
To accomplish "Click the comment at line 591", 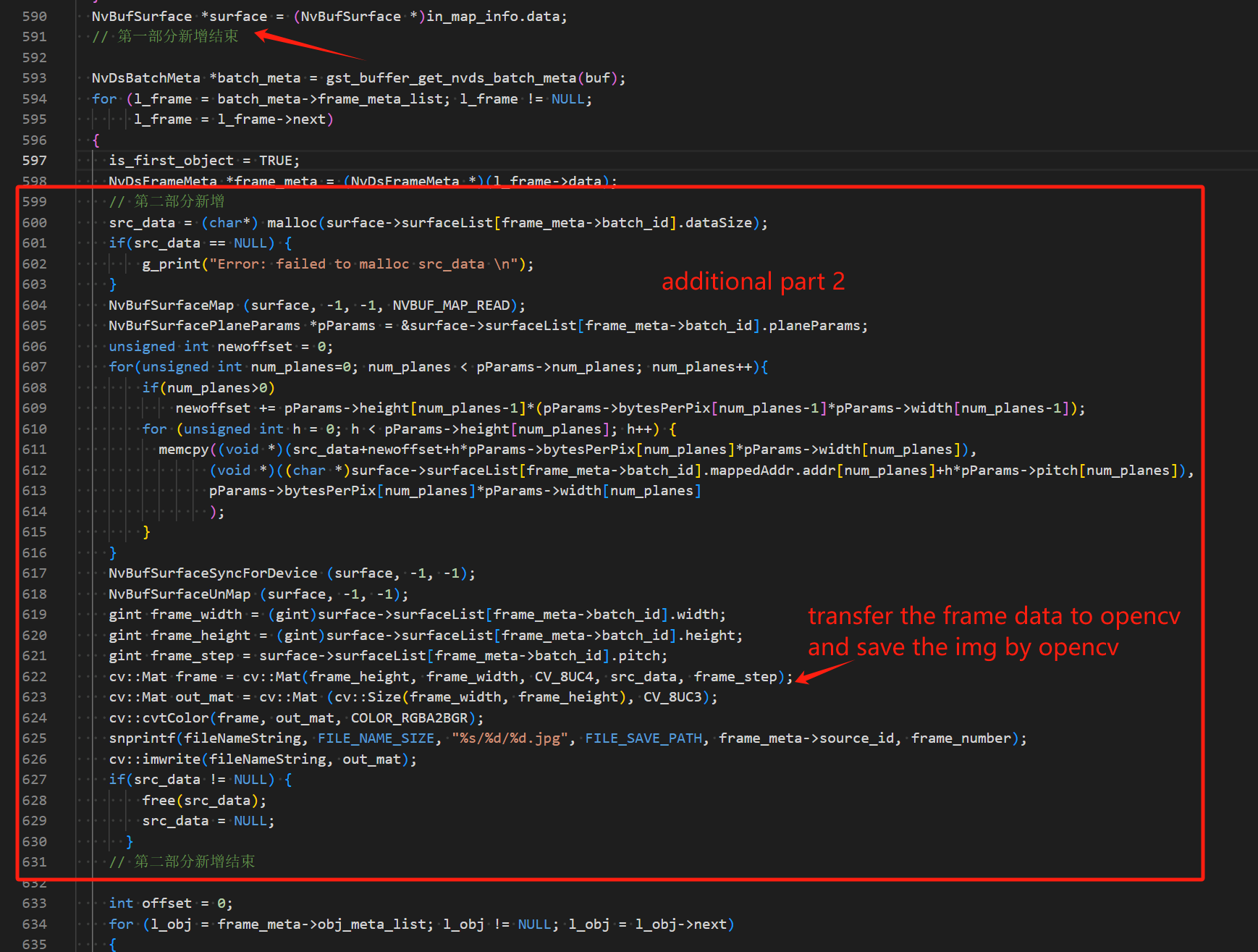I will tap(165, 36).
